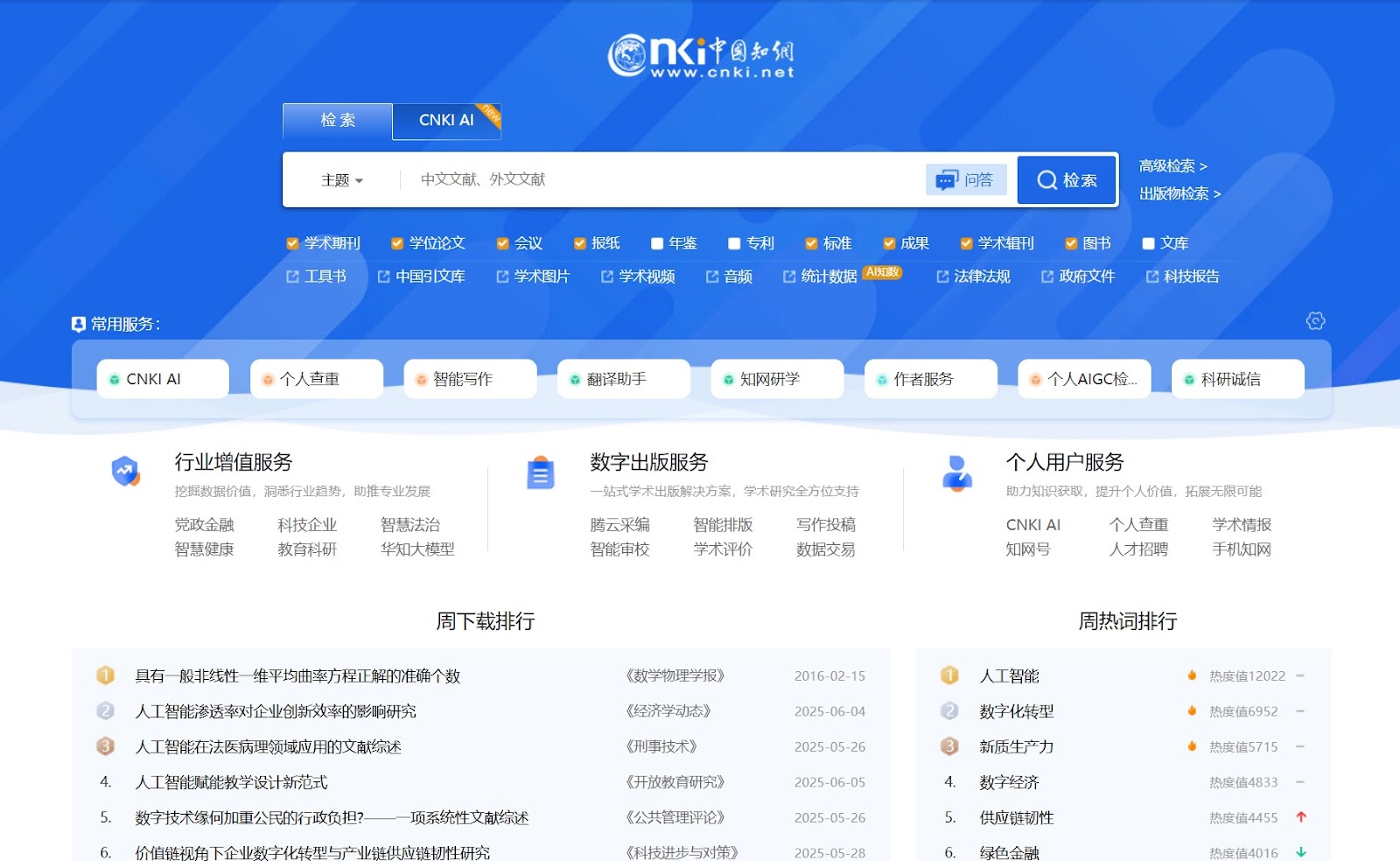
Task: Click the 翻译助手 service card icon
Action: [575, 380]
